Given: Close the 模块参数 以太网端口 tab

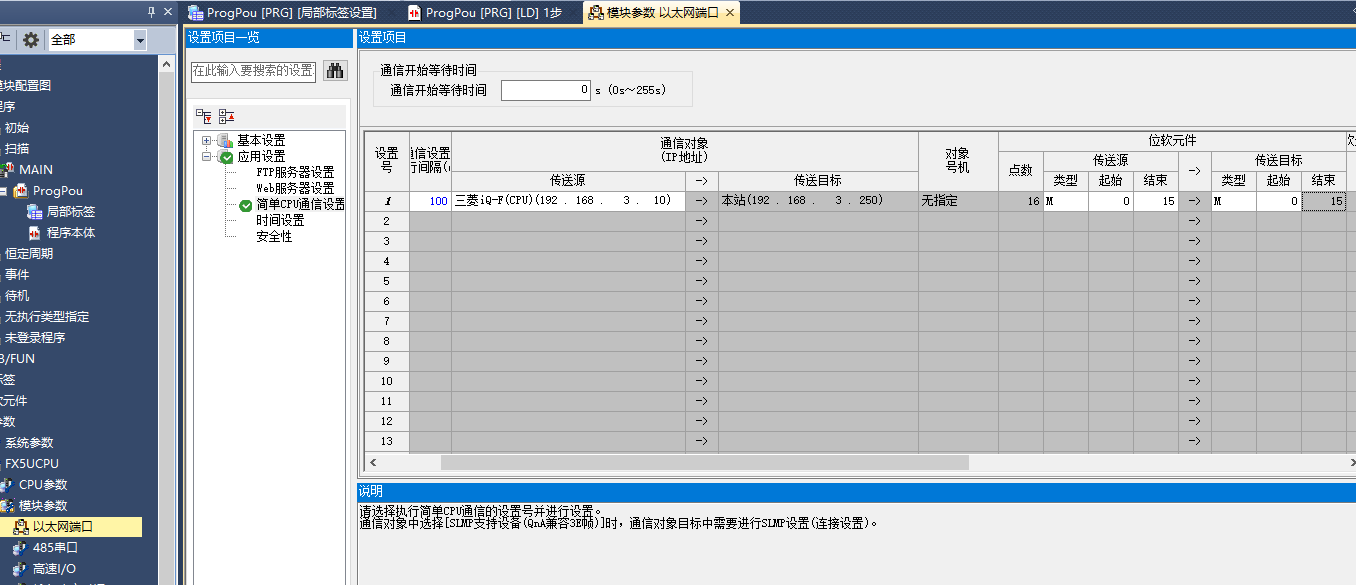Looking at the screenshot, I should coord(730,13).
